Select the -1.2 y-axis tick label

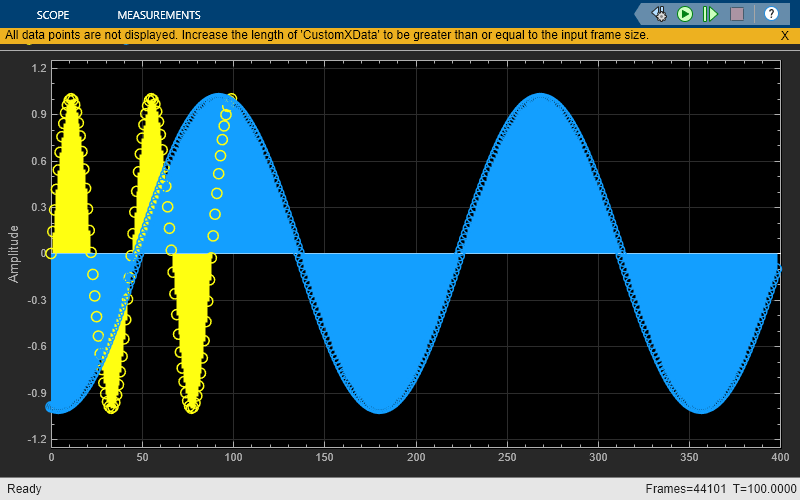point(37,439)
